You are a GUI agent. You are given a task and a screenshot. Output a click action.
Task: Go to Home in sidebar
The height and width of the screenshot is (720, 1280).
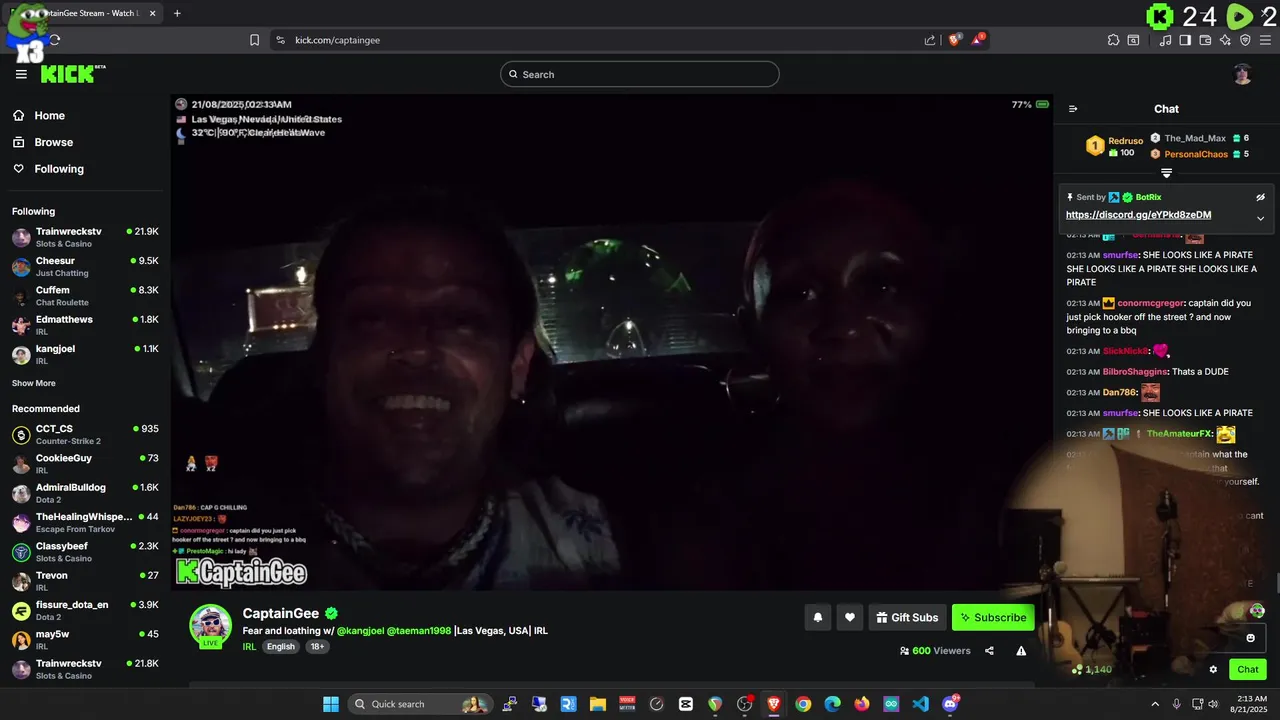(x=48, y=116)
